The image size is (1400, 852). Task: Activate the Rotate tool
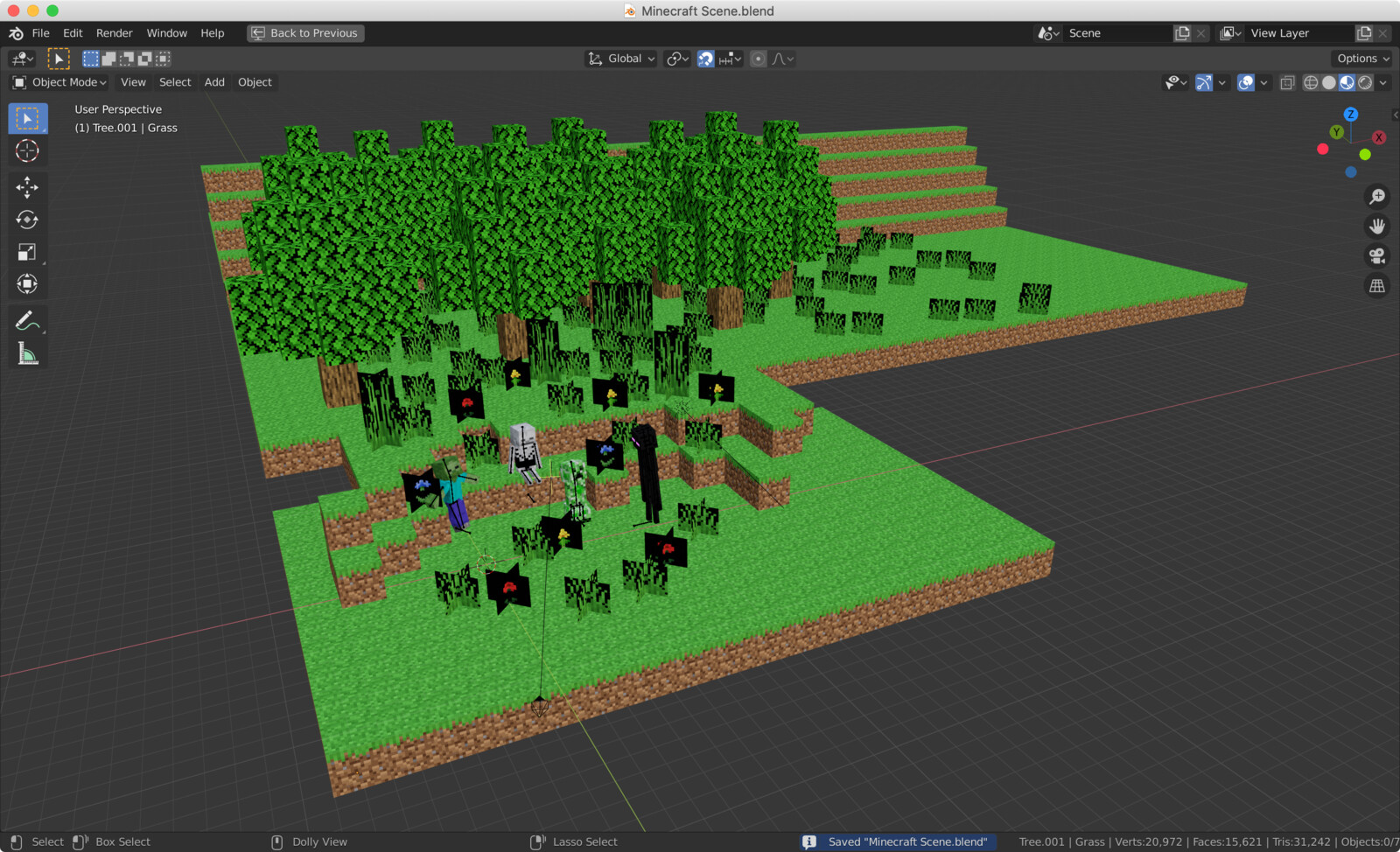(28, 220)
